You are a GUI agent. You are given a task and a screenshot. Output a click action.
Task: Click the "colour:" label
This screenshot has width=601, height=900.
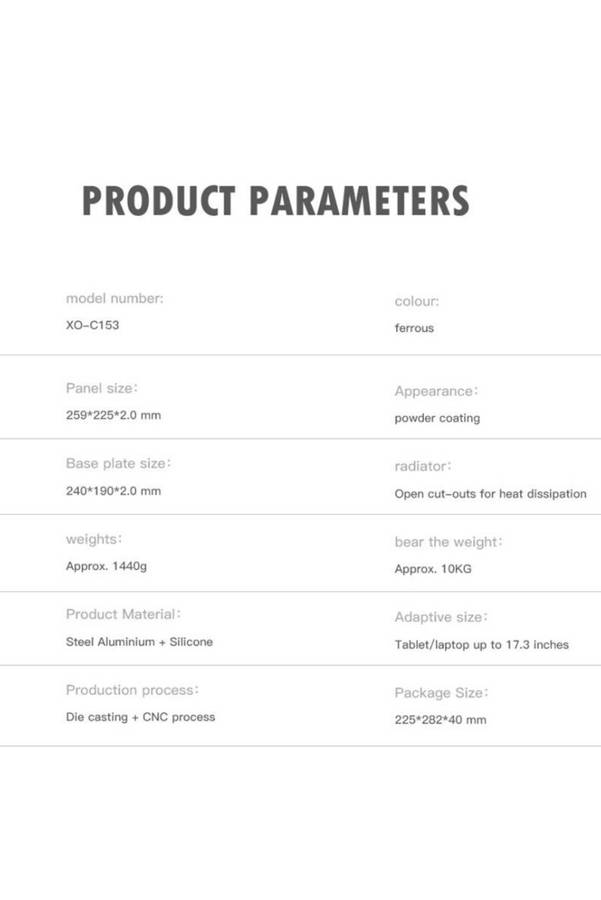[x=416, y=301]
